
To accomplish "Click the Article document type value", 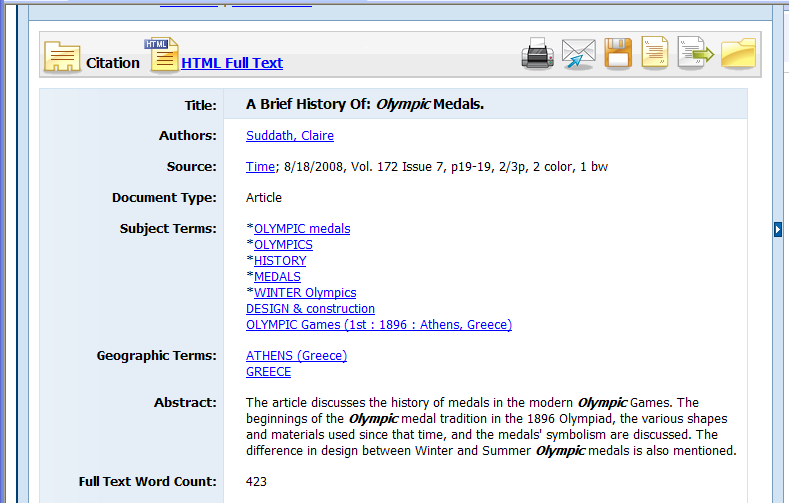I will 264,198.
